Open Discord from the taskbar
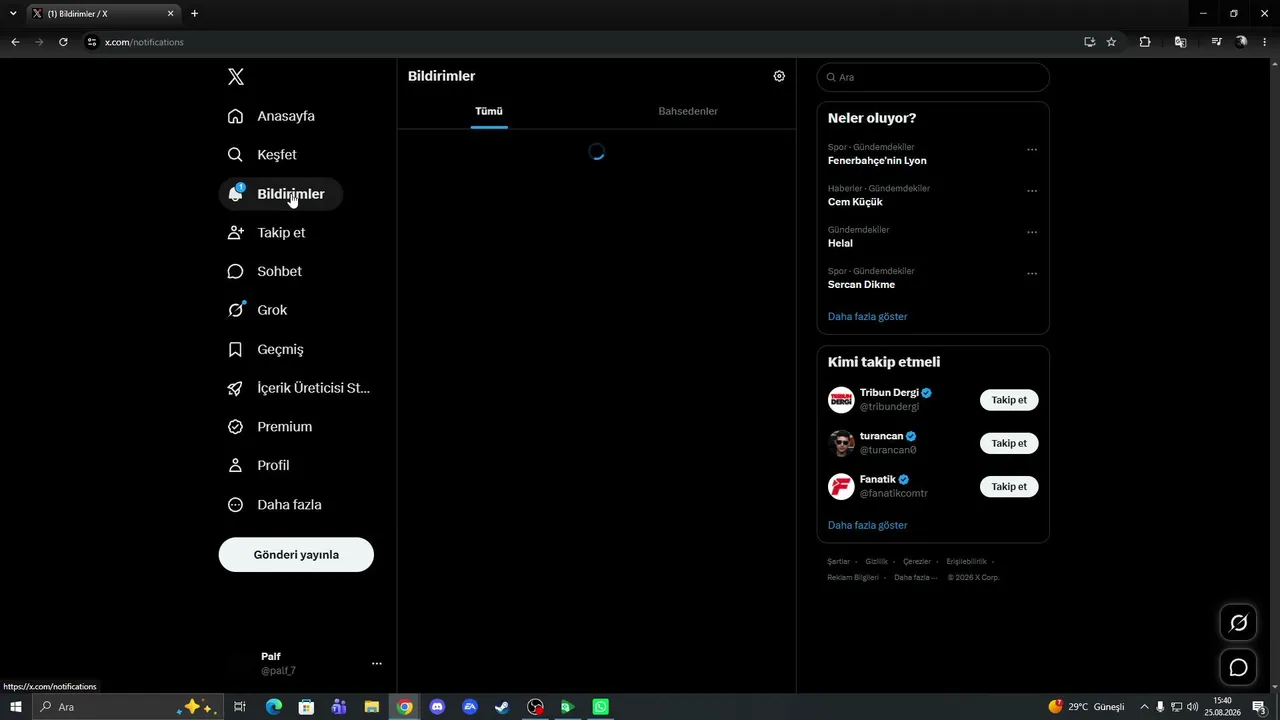This screenshot has width=1280, height=720. (437, 707)
